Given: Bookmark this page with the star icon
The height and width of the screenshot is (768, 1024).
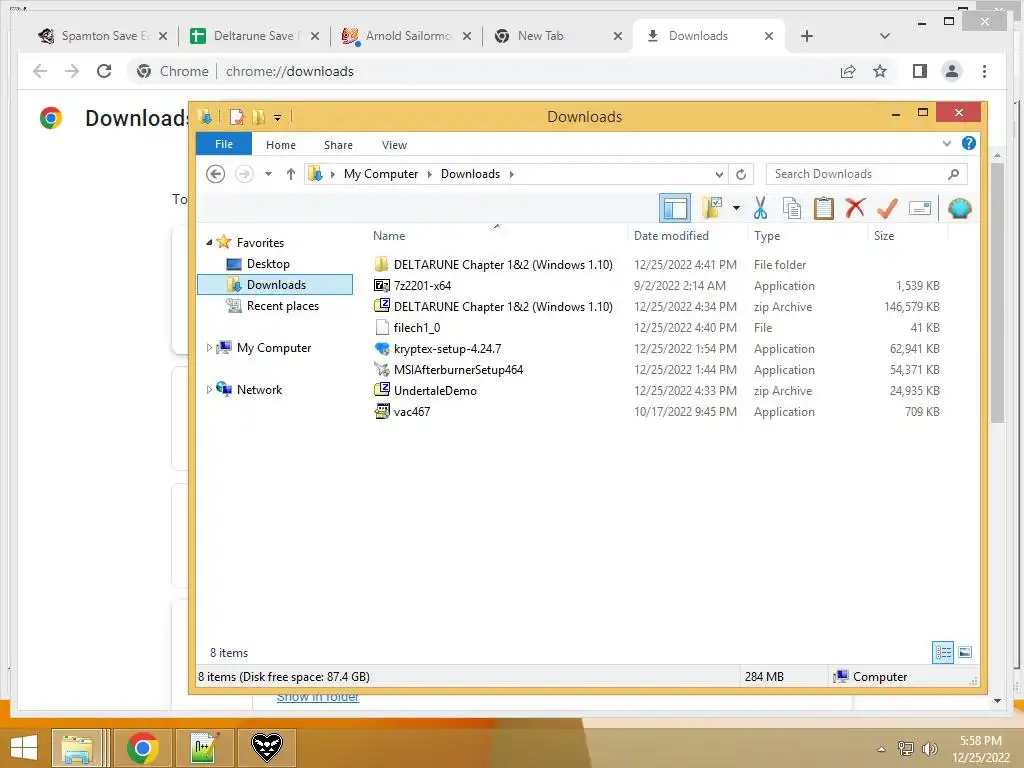Looking at the screenshot, I should tap(880, 71).
